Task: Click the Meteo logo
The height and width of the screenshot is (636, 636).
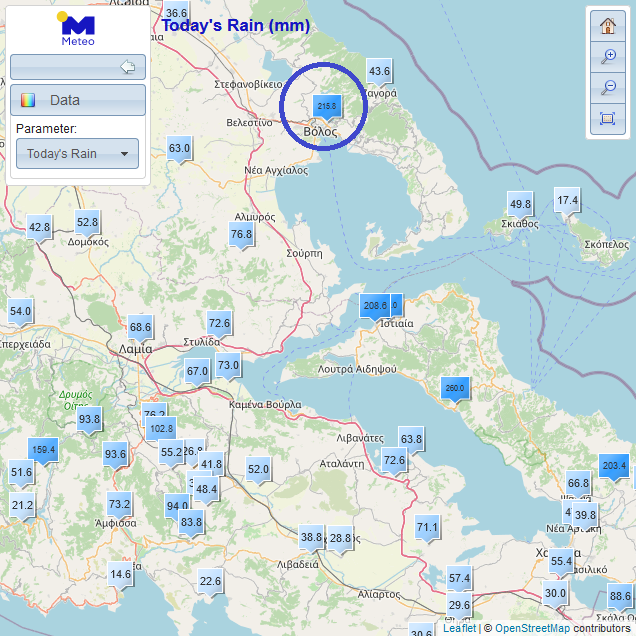Action: click(x=78, y=30)
